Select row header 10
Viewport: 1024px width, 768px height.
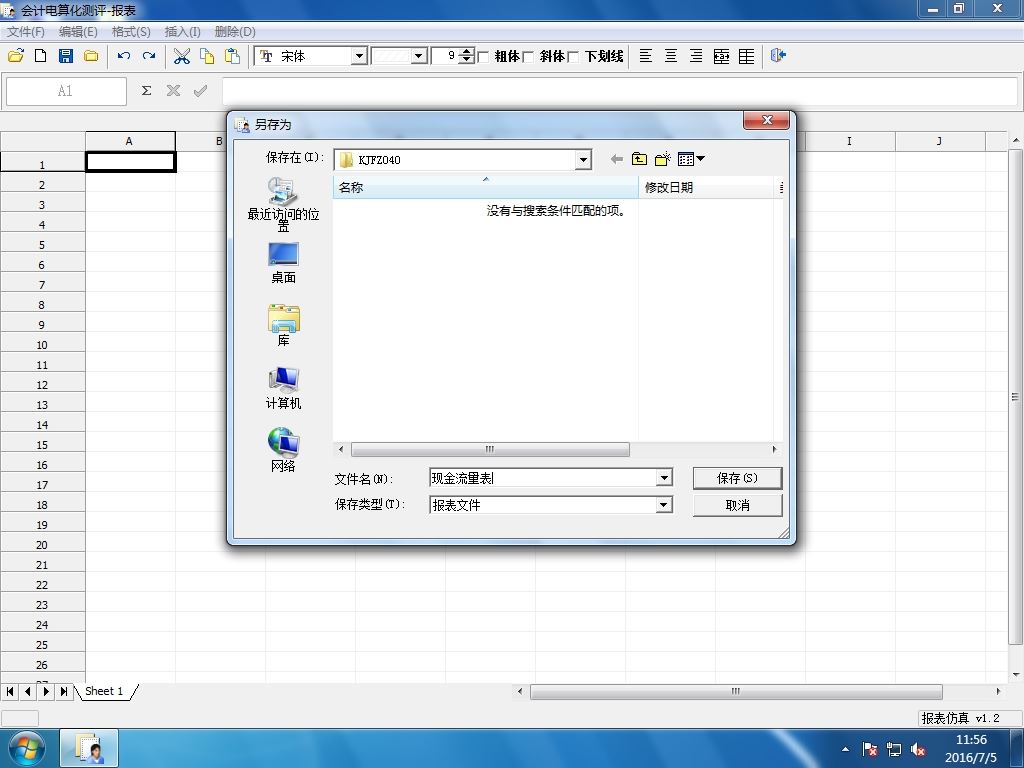[42, 345]
